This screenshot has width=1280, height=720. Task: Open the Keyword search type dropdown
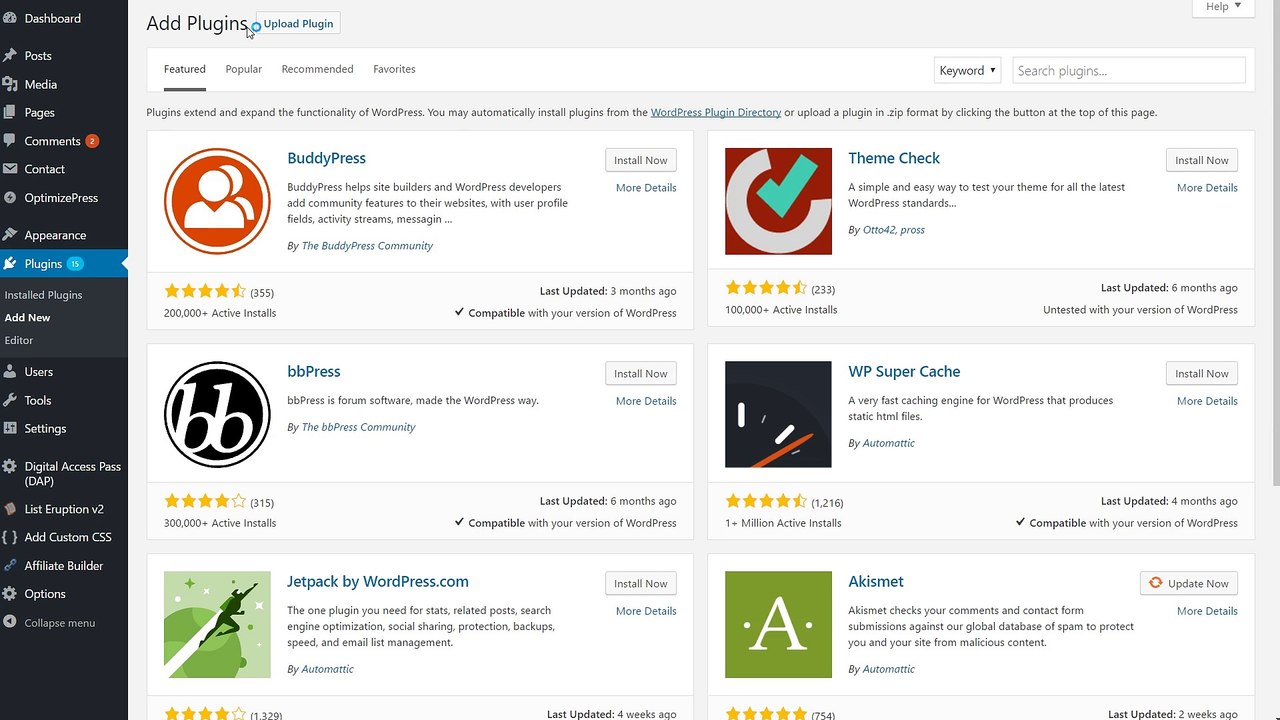(967, 70)
